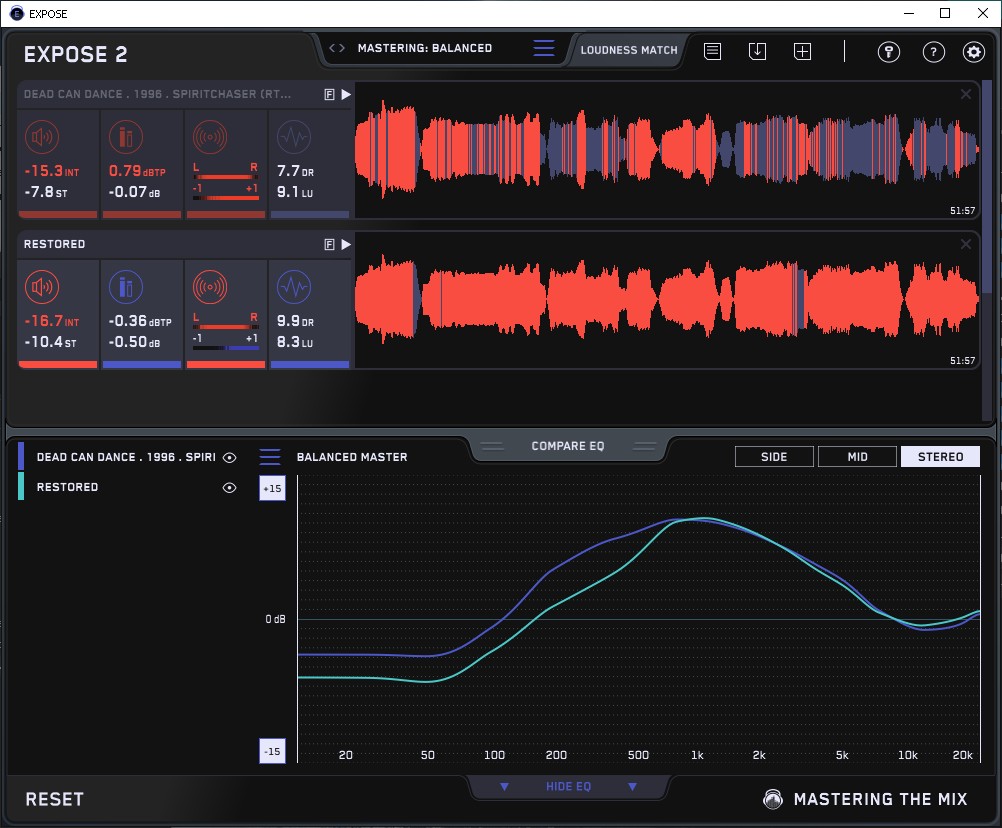Open the Balanced Master reference menu
Screen dimensions: 1002x828
click(x=270, y=457)
